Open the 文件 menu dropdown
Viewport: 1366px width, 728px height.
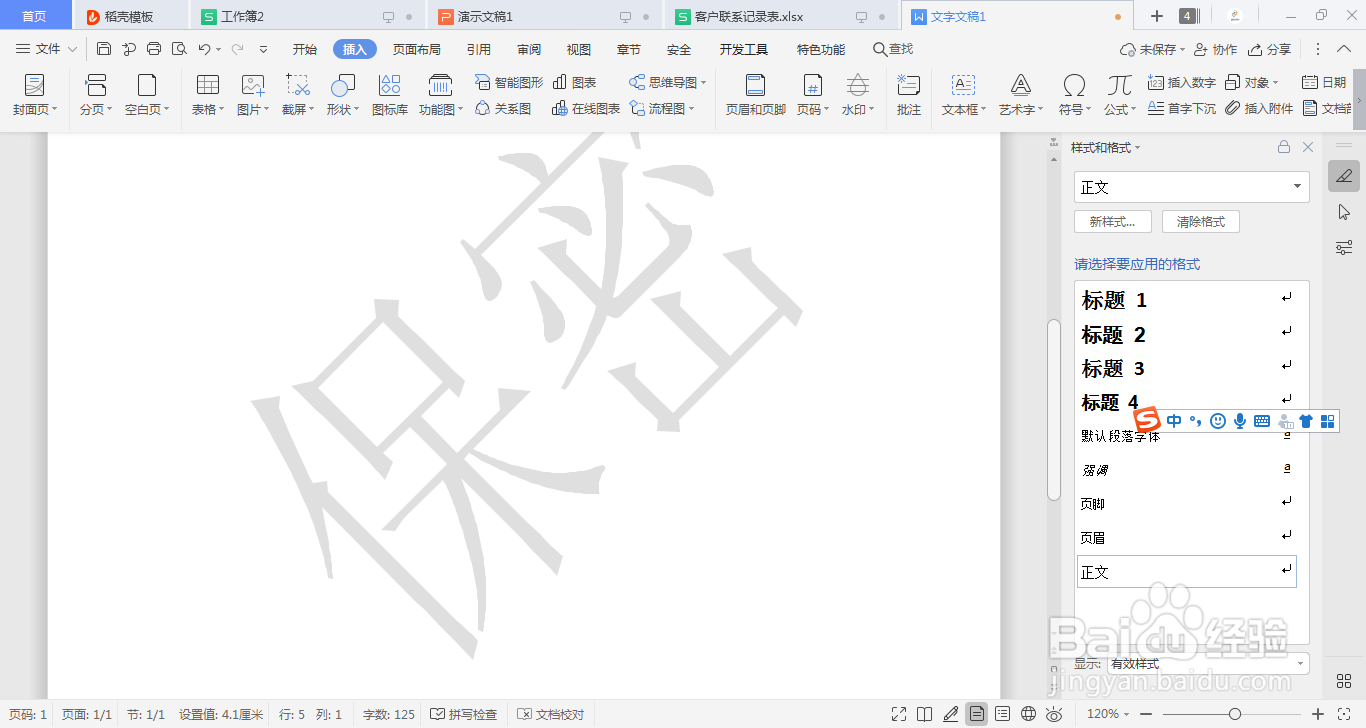click(x=46, y=49)
